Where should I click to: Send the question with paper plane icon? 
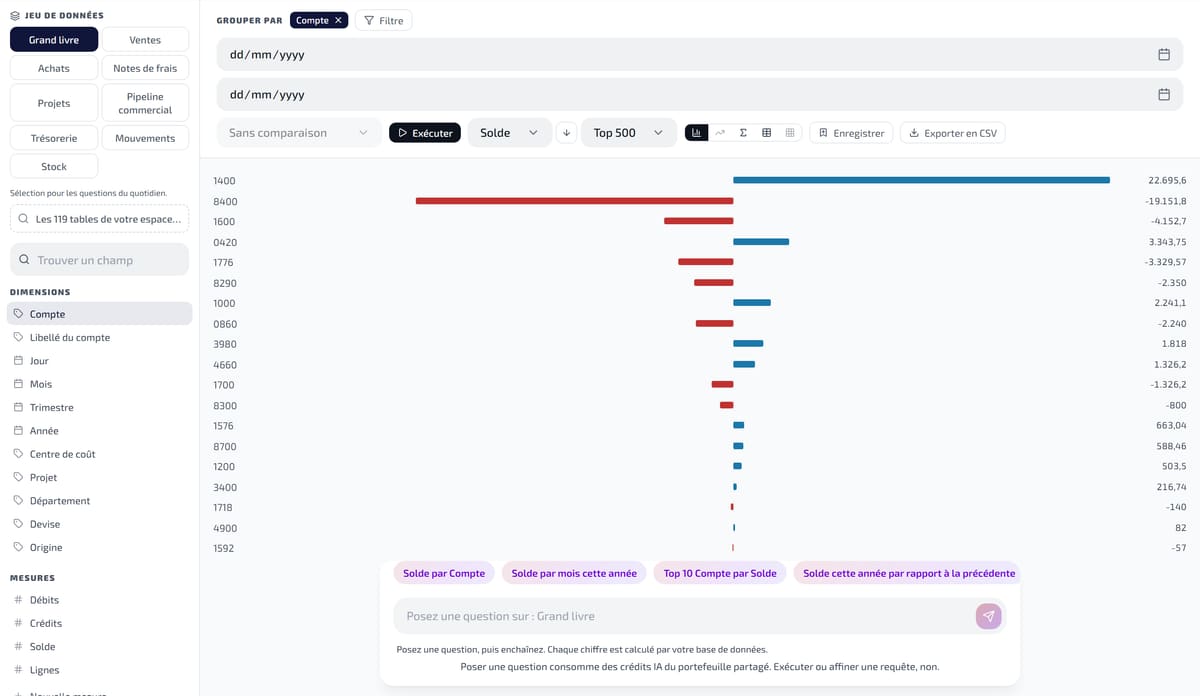[988, 616]
